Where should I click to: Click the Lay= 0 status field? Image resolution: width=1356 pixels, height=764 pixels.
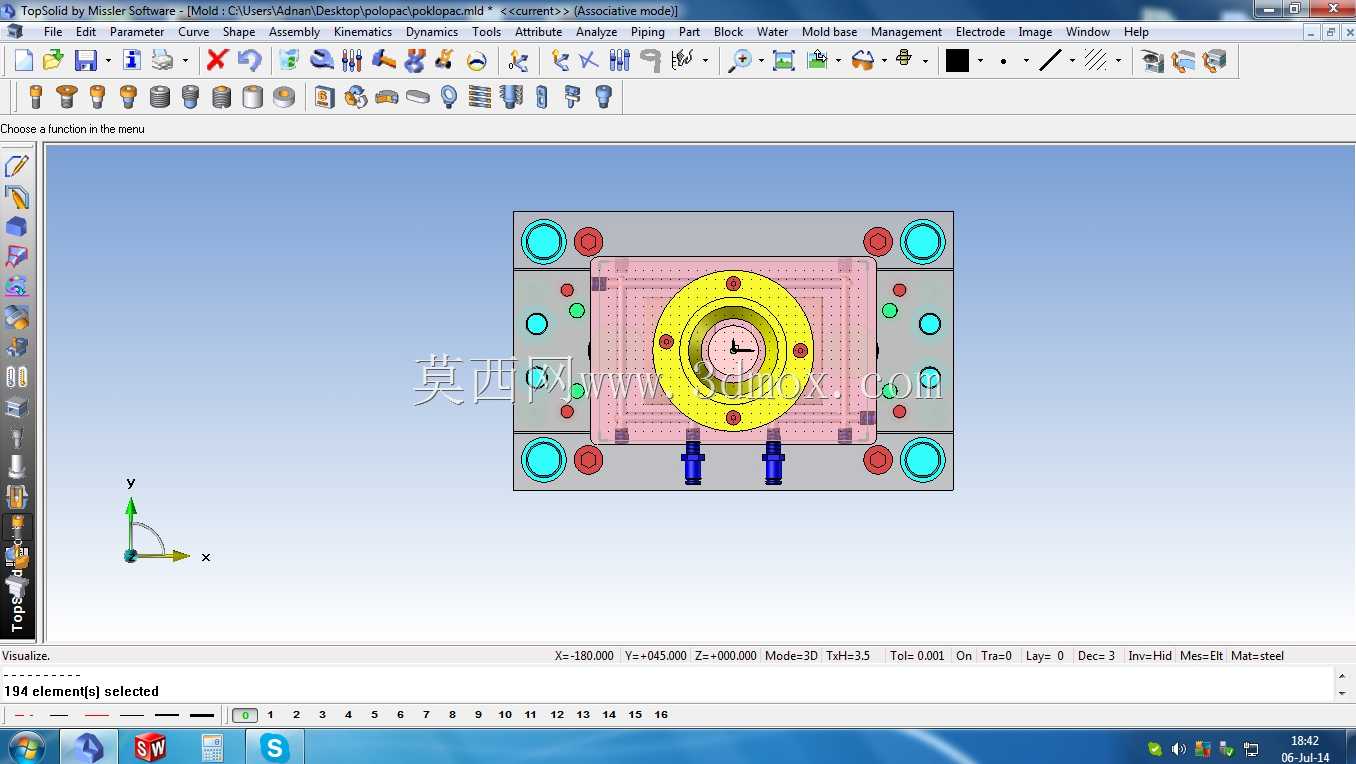tap(1045, 656)
